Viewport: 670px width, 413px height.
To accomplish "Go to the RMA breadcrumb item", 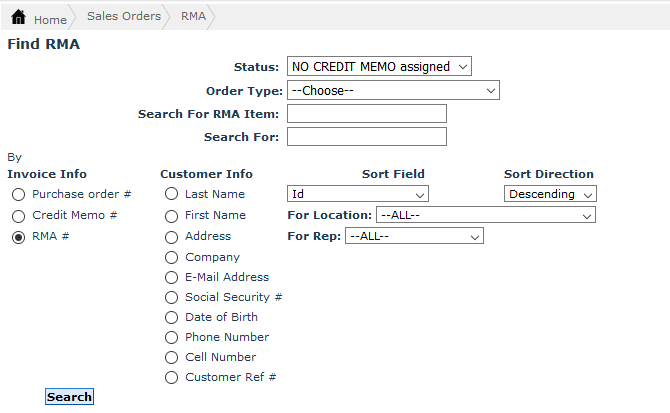I will click(193, 17).
